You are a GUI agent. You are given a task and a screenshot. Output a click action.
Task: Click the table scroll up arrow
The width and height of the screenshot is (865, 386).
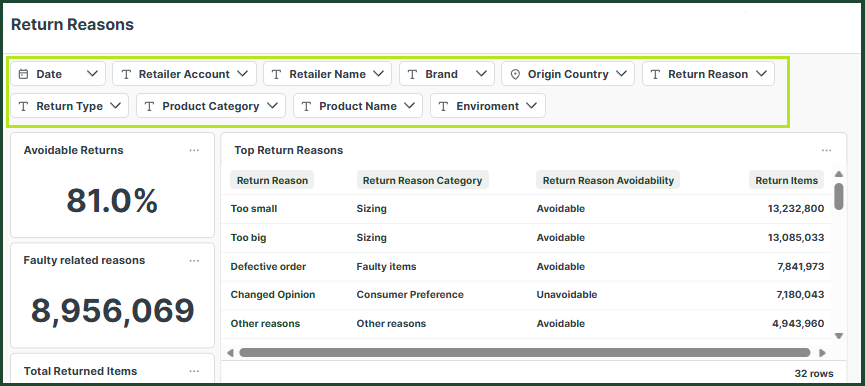tap(839, 174)
